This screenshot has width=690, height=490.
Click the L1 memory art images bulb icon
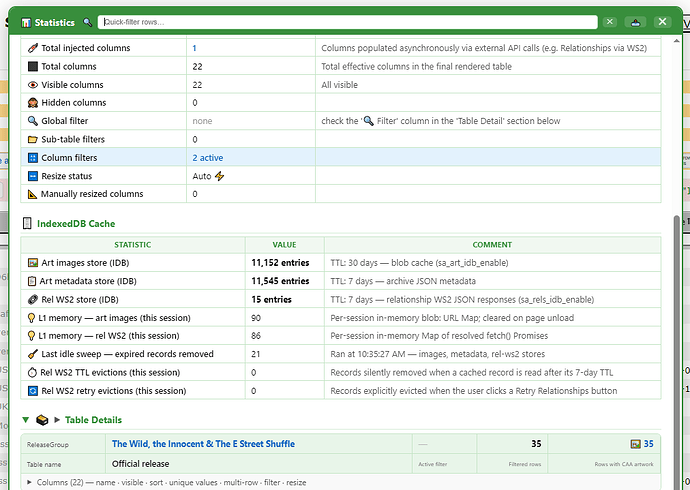pyautogui.click(x=31, y=318)
